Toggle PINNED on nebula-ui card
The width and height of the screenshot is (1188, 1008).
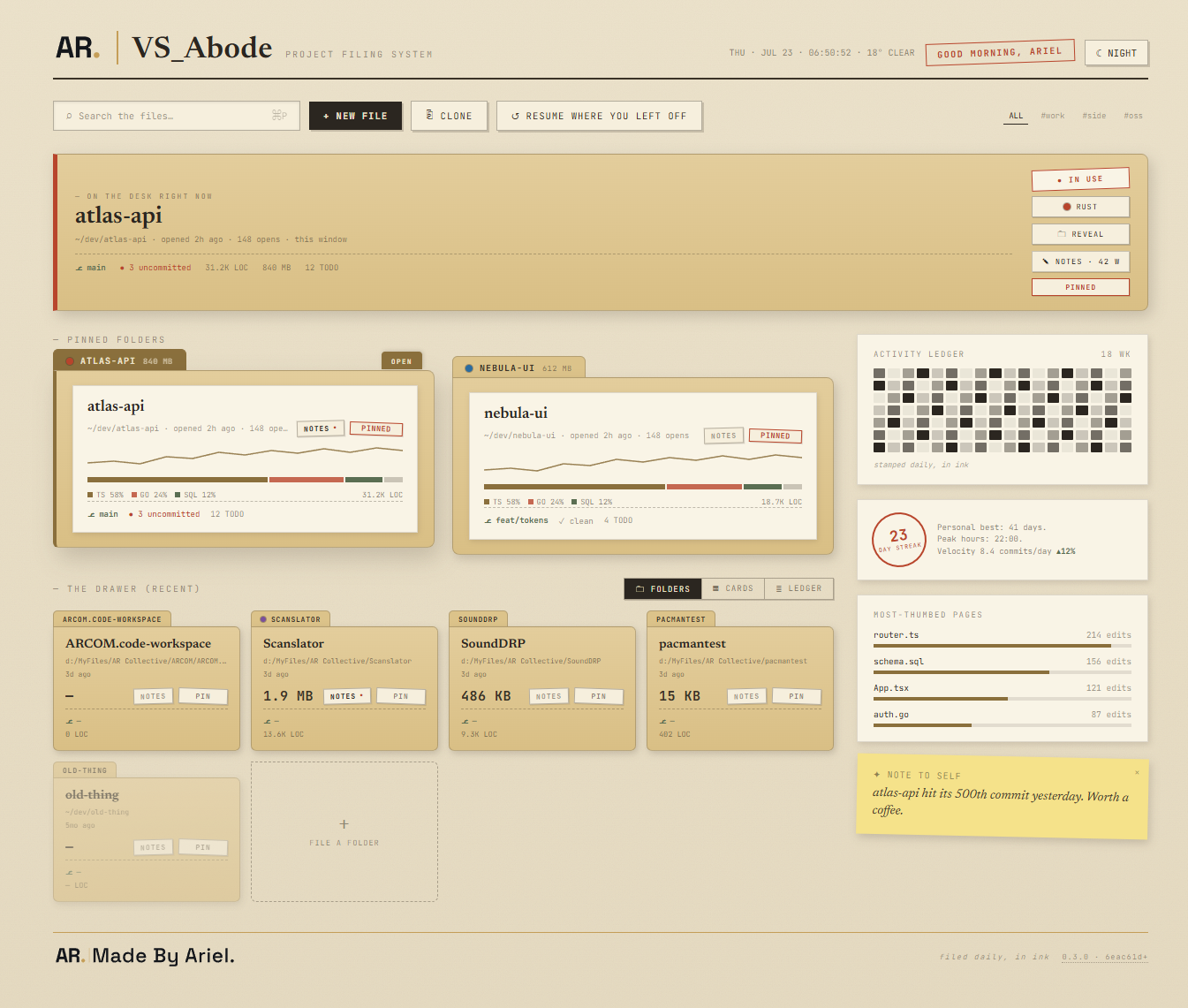point(776,436)
